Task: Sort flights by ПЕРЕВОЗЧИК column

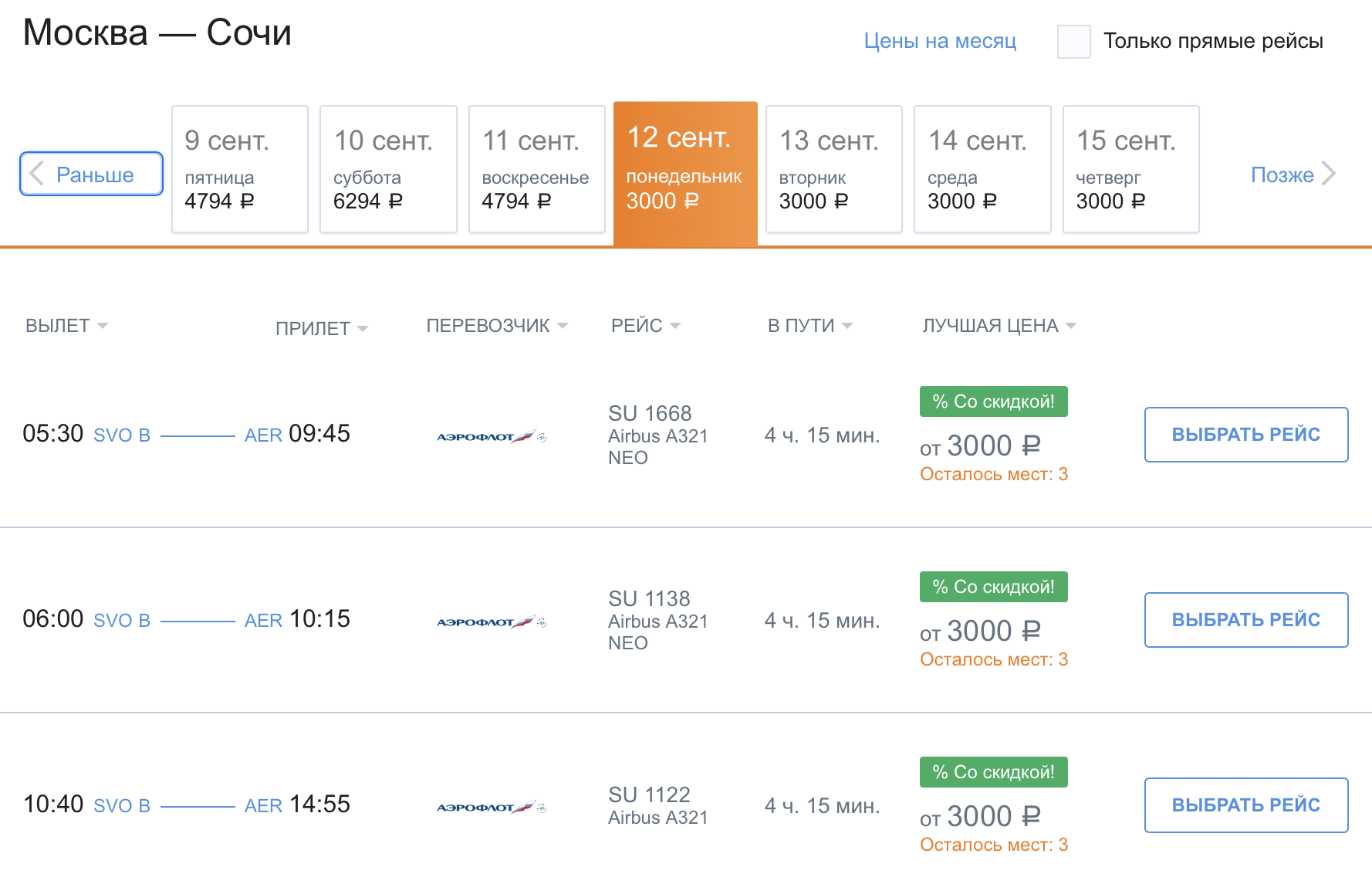Action: coord(497,326)
